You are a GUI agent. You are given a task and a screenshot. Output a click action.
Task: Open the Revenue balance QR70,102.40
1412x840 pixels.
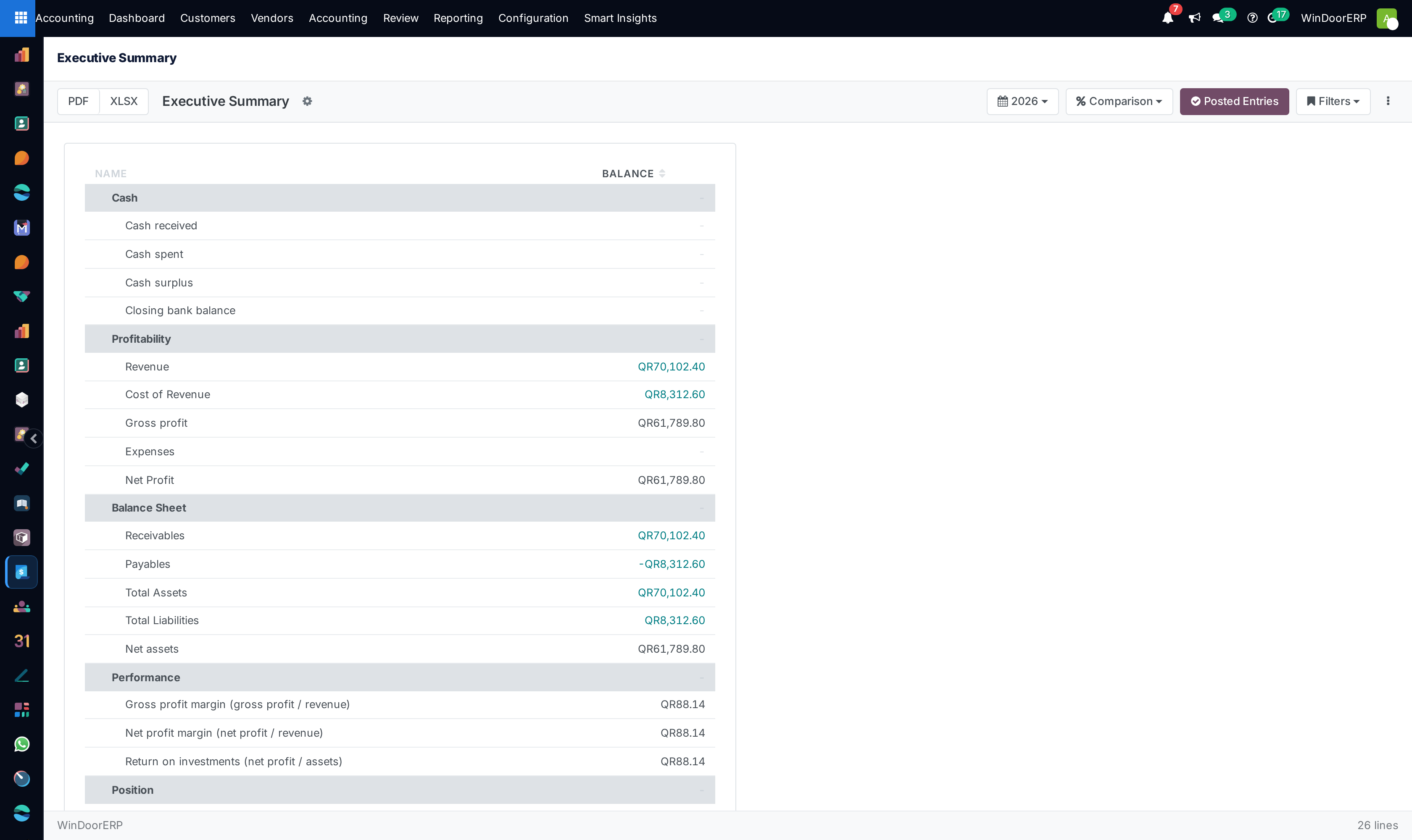[671, 367]
